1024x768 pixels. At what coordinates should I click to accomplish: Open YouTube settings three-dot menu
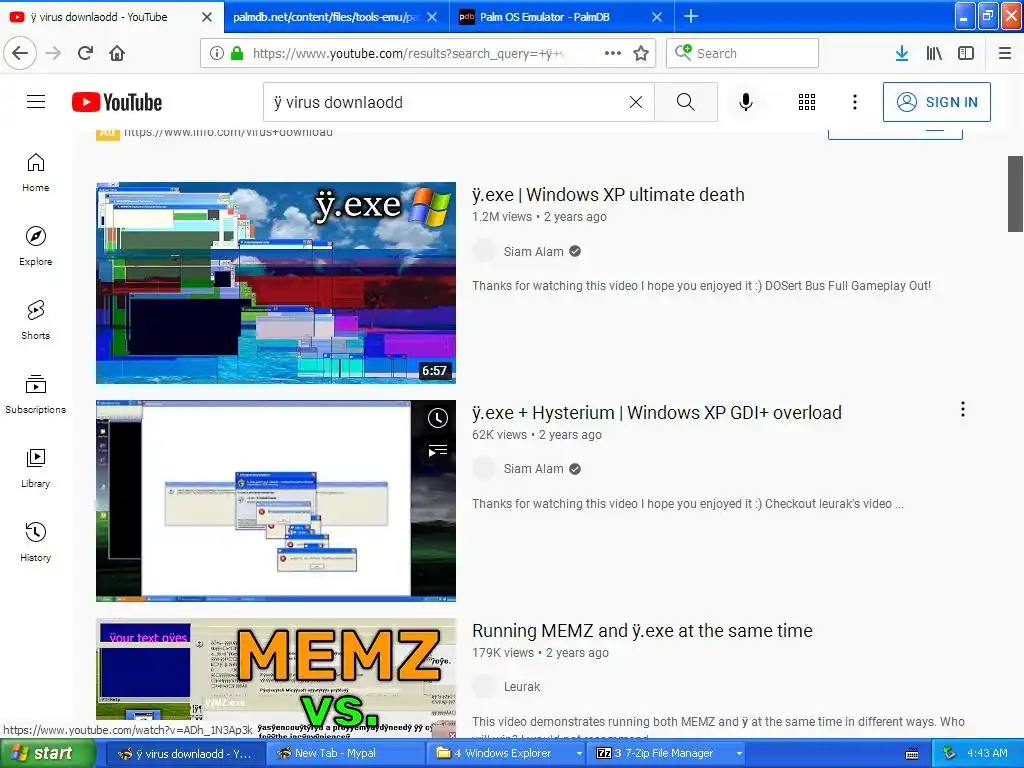[855, 102]
